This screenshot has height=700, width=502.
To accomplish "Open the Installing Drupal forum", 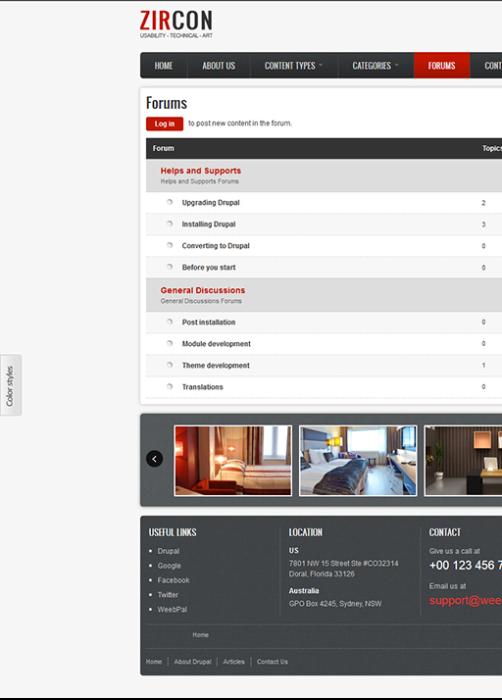I will [209, 224].
